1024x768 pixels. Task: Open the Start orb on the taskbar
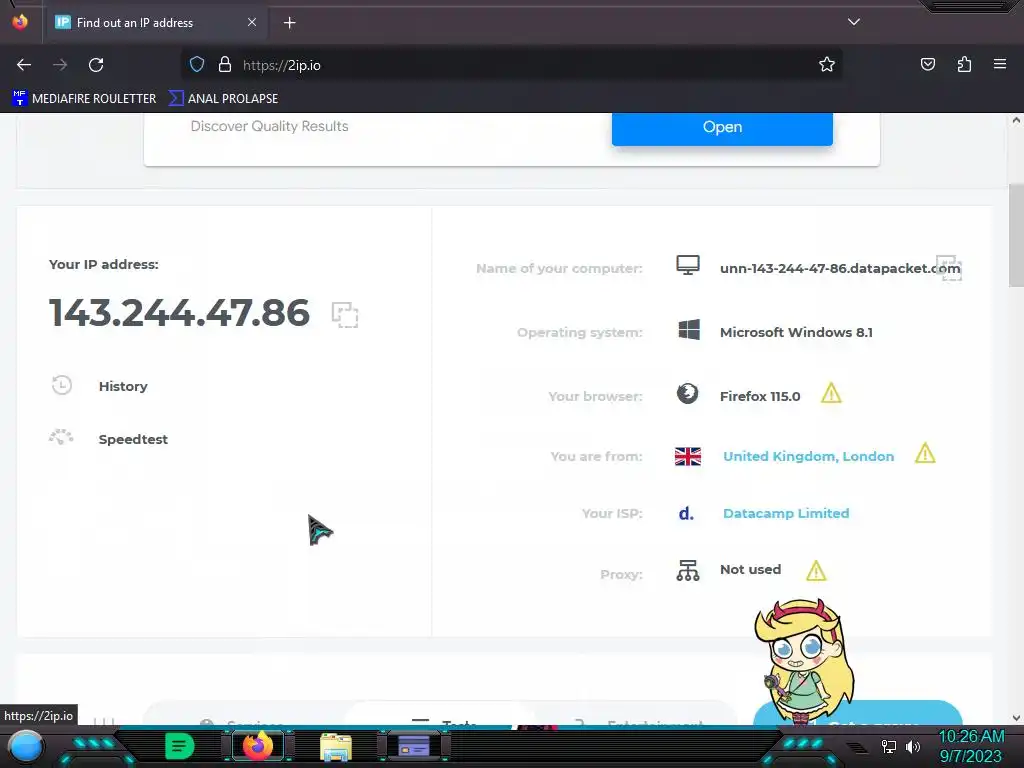(26, 746)
